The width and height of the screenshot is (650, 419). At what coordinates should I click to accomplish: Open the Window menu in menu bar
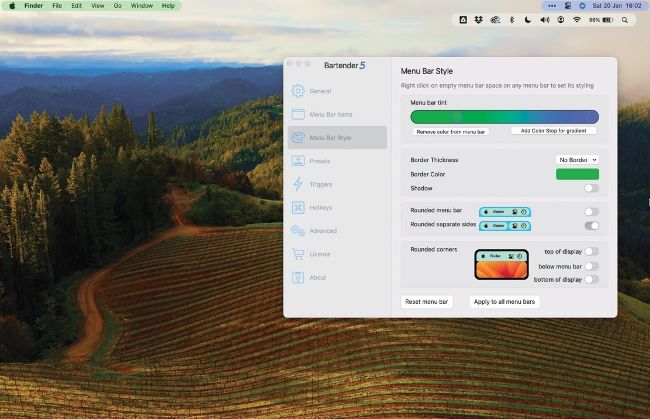click(x=142, y=6)
